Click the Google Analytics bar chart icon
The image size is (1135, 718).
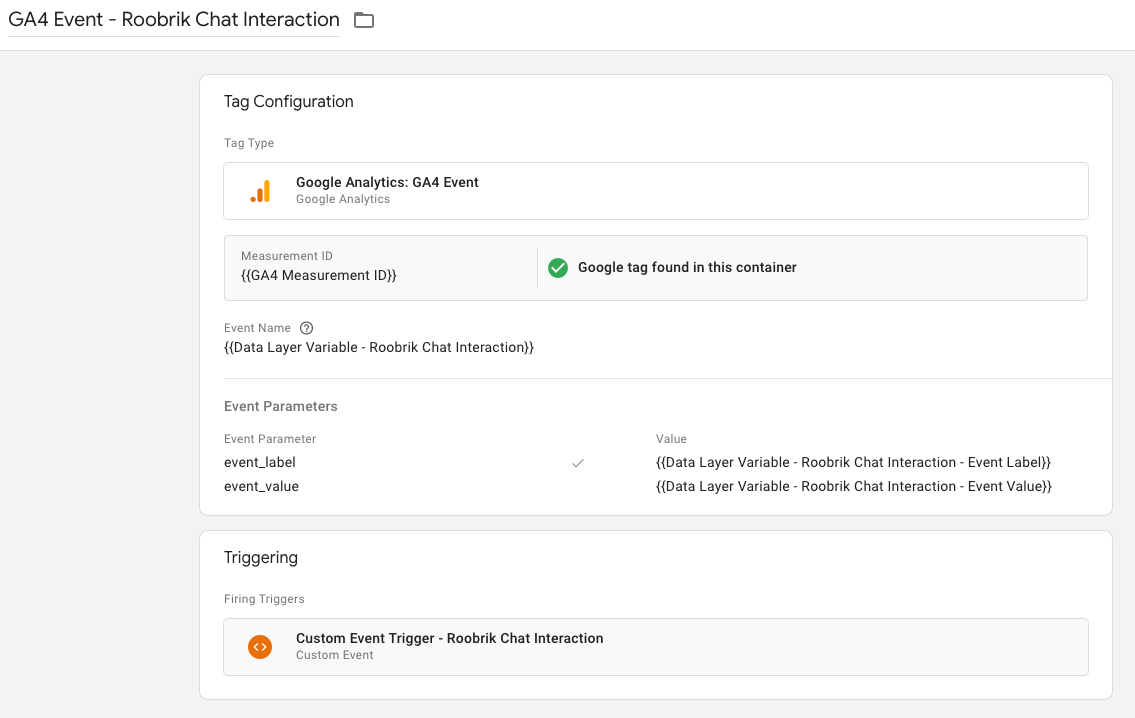[260, 191]
